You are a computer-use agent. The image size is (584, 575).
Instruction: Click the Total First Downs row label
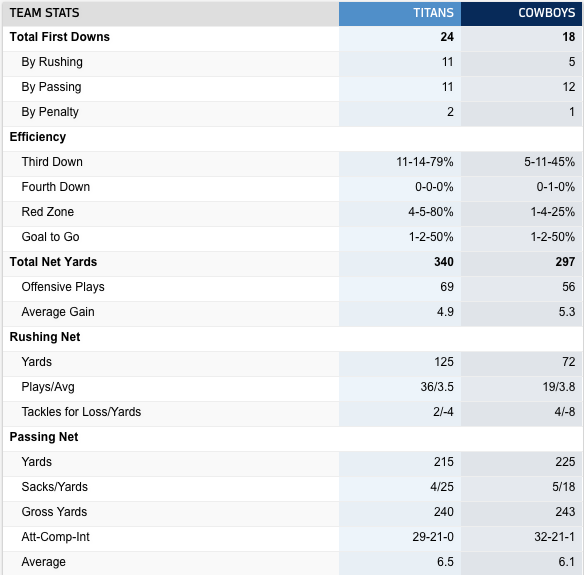click(x=60, y=37)
